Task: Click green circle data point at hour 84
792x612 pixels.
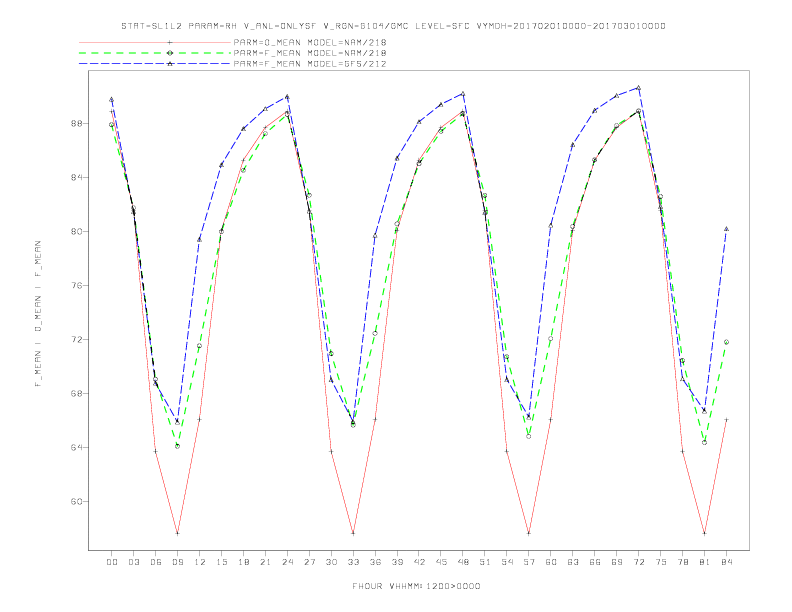Action: tap(726, 342)
